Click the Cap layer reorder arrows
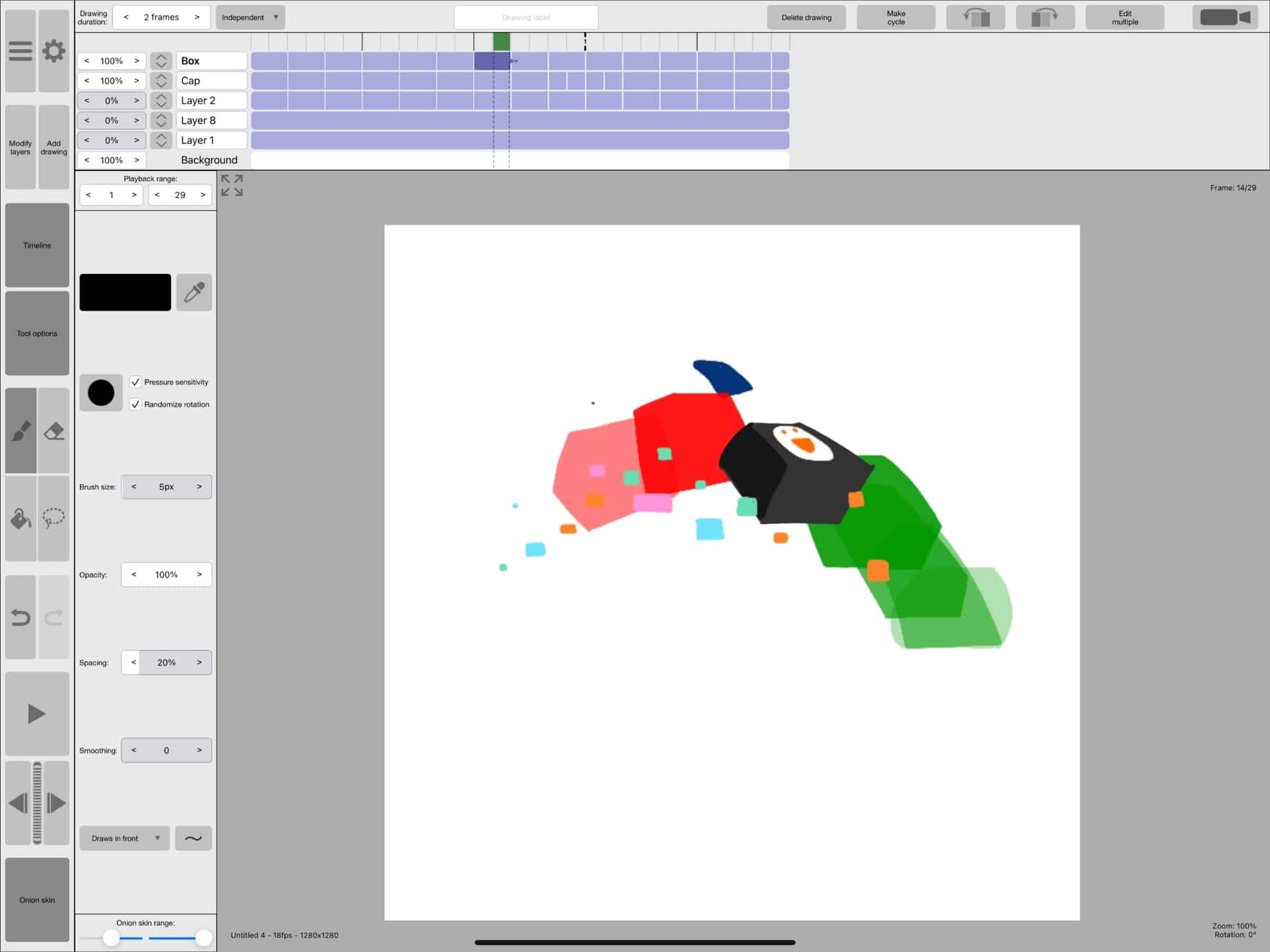Viewport: 1270px width, 952px height. tap(161, 81)
